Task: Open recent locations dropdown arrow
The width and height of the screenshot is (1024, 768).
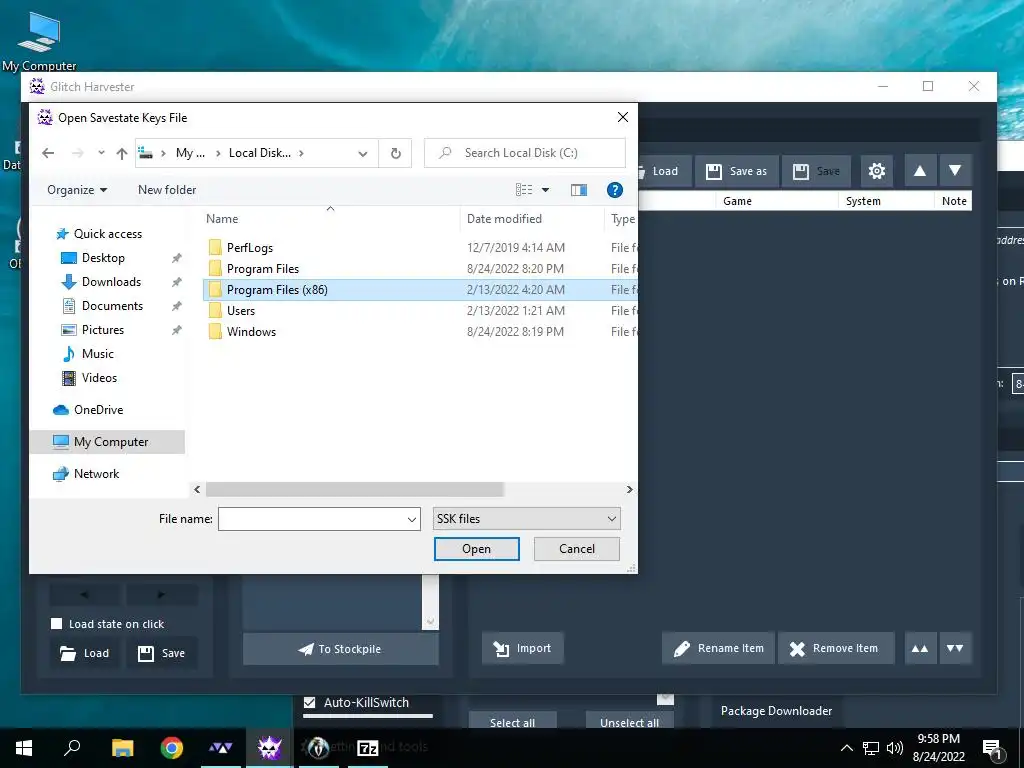Action: point(101,153)
